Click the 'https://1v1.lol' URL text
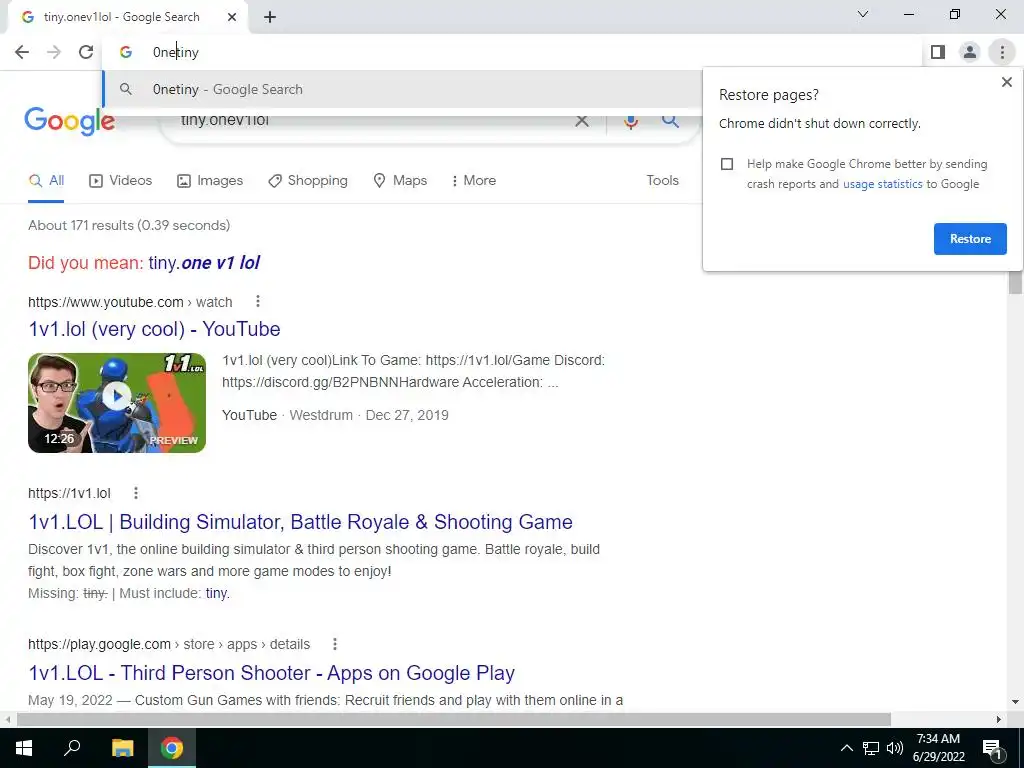 point(69,493)
